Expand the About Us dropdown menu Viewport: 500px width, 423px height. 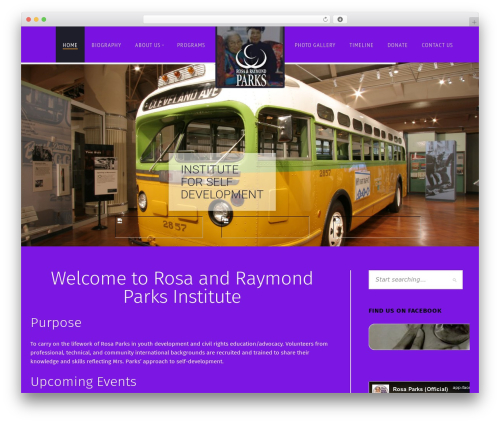click(x=149, y=45)
